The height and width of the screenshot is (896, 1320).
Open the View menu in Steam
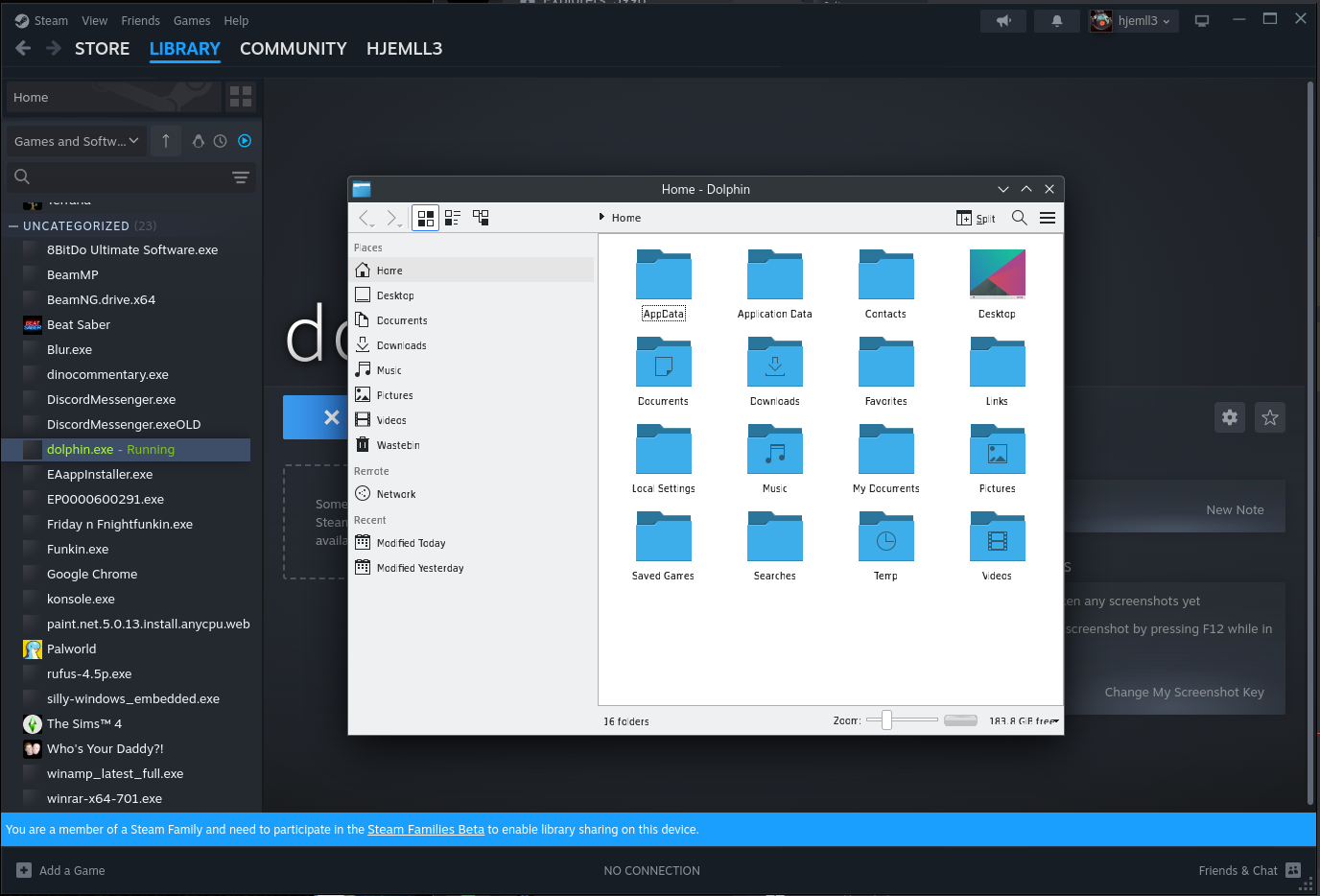pyautogui.click(x=94, y=20)
